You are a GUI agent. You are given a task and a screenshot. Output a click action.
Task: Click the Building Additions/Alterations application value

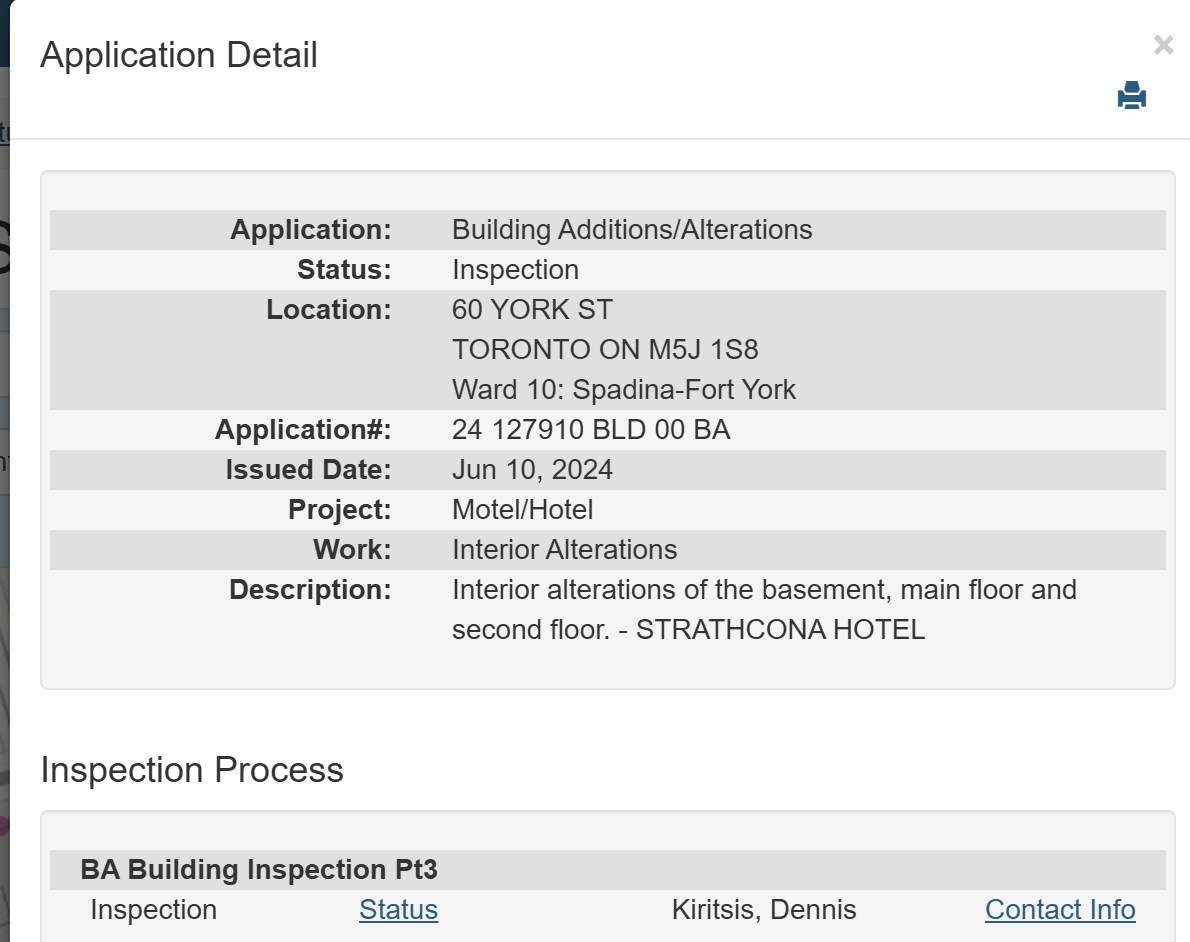tap(632, 230)
